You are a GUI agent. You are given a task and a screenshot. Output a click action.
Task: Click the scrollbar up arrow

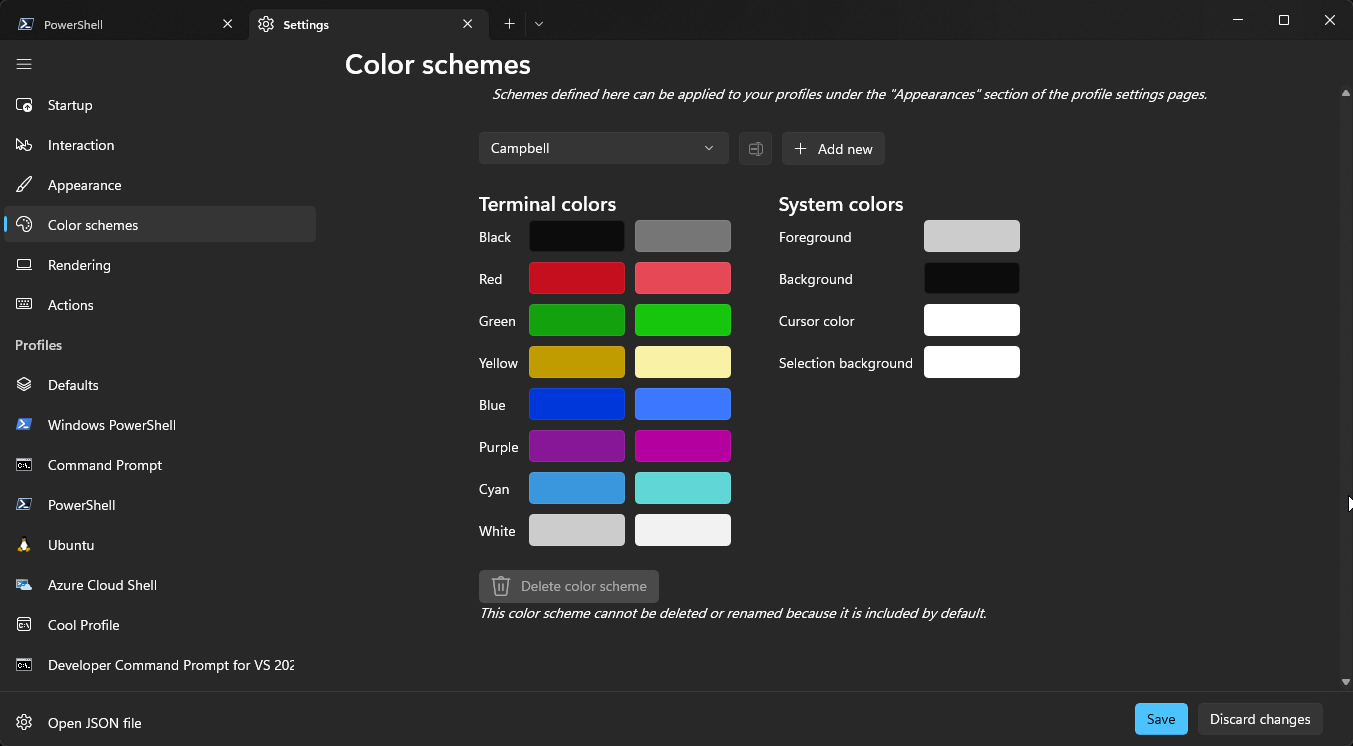tap(1345, 93)
